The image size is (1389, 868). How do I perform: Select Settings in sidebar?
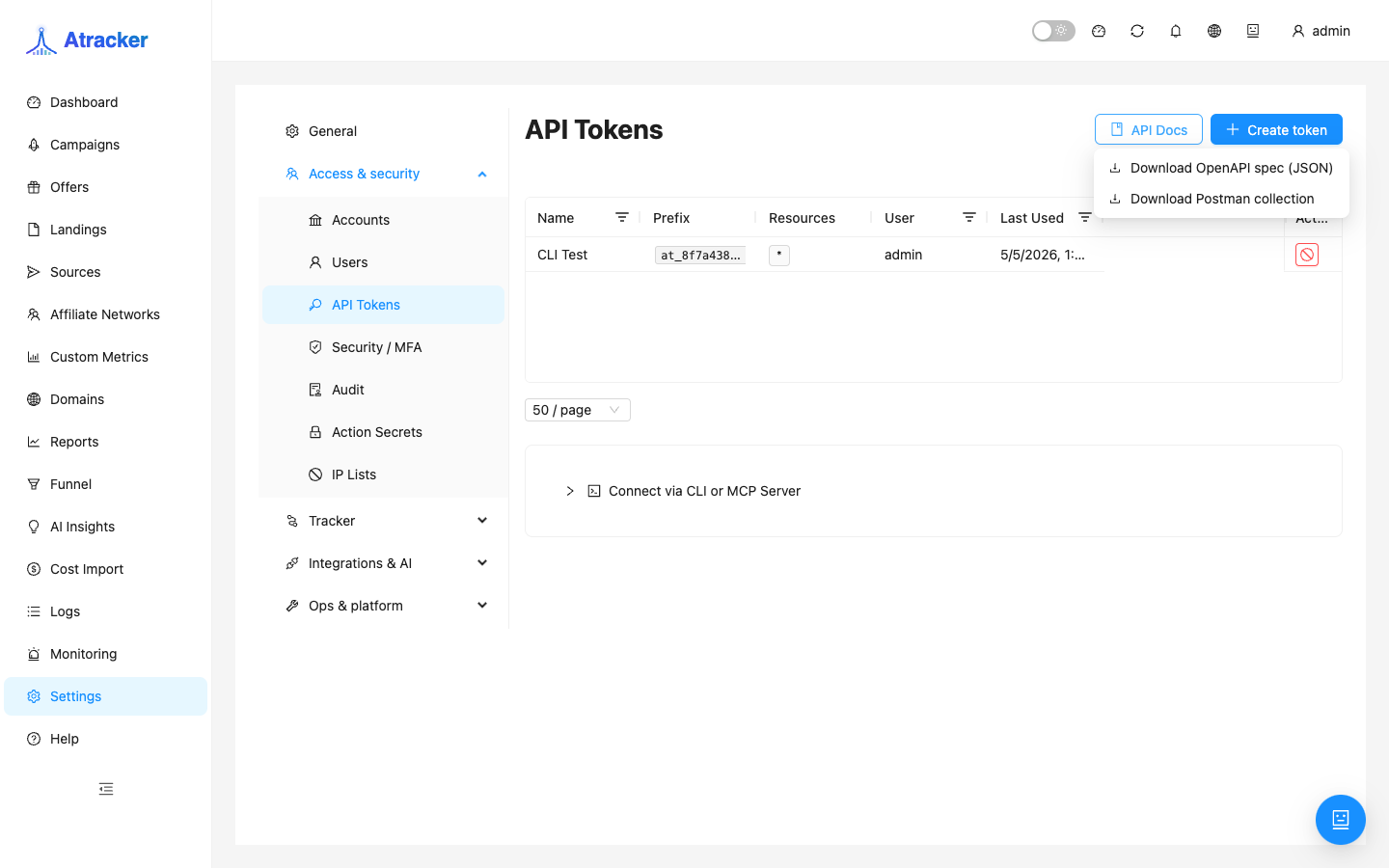click(106, 696)
